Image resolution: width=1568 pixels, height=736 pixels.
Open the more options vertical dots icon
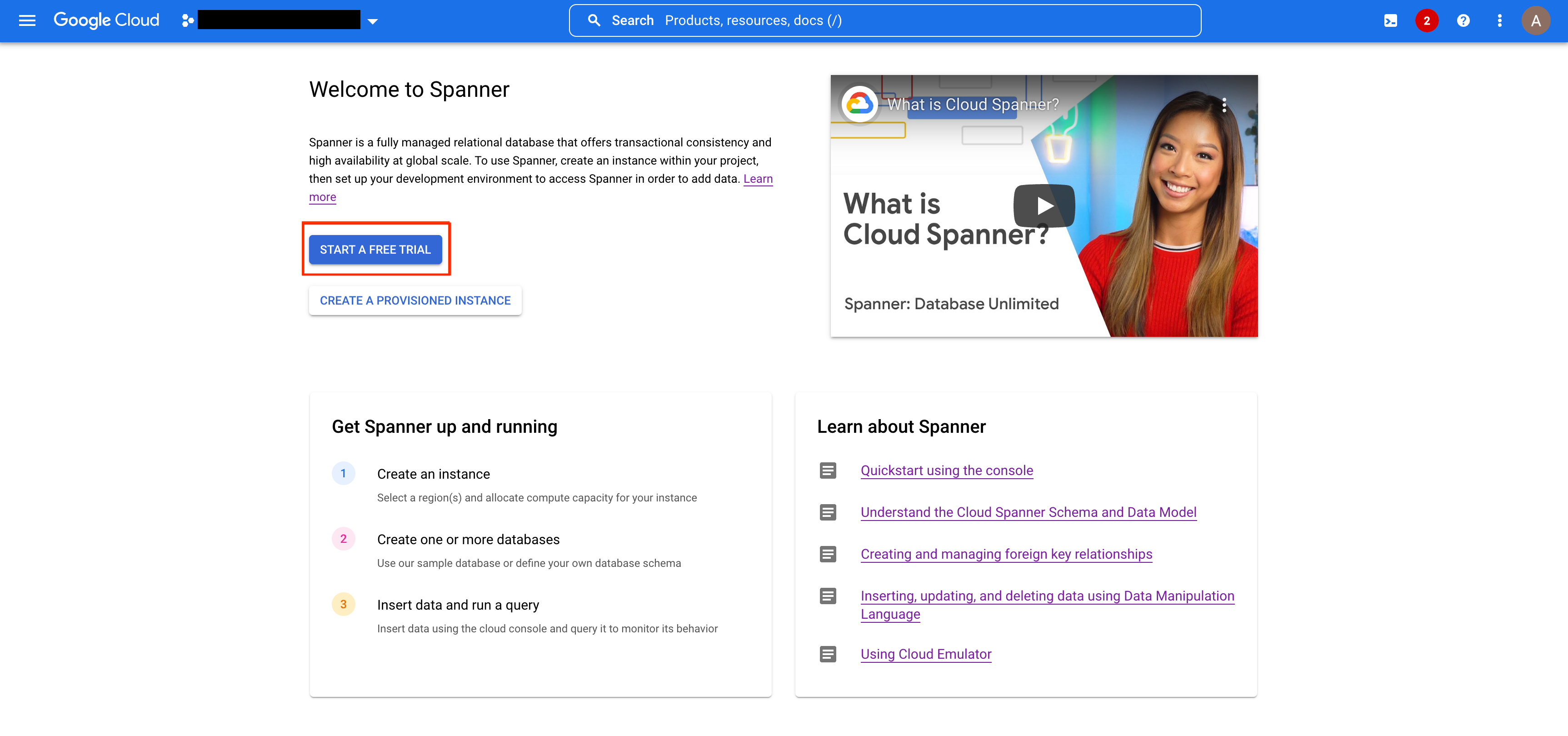pos(1498,20)
